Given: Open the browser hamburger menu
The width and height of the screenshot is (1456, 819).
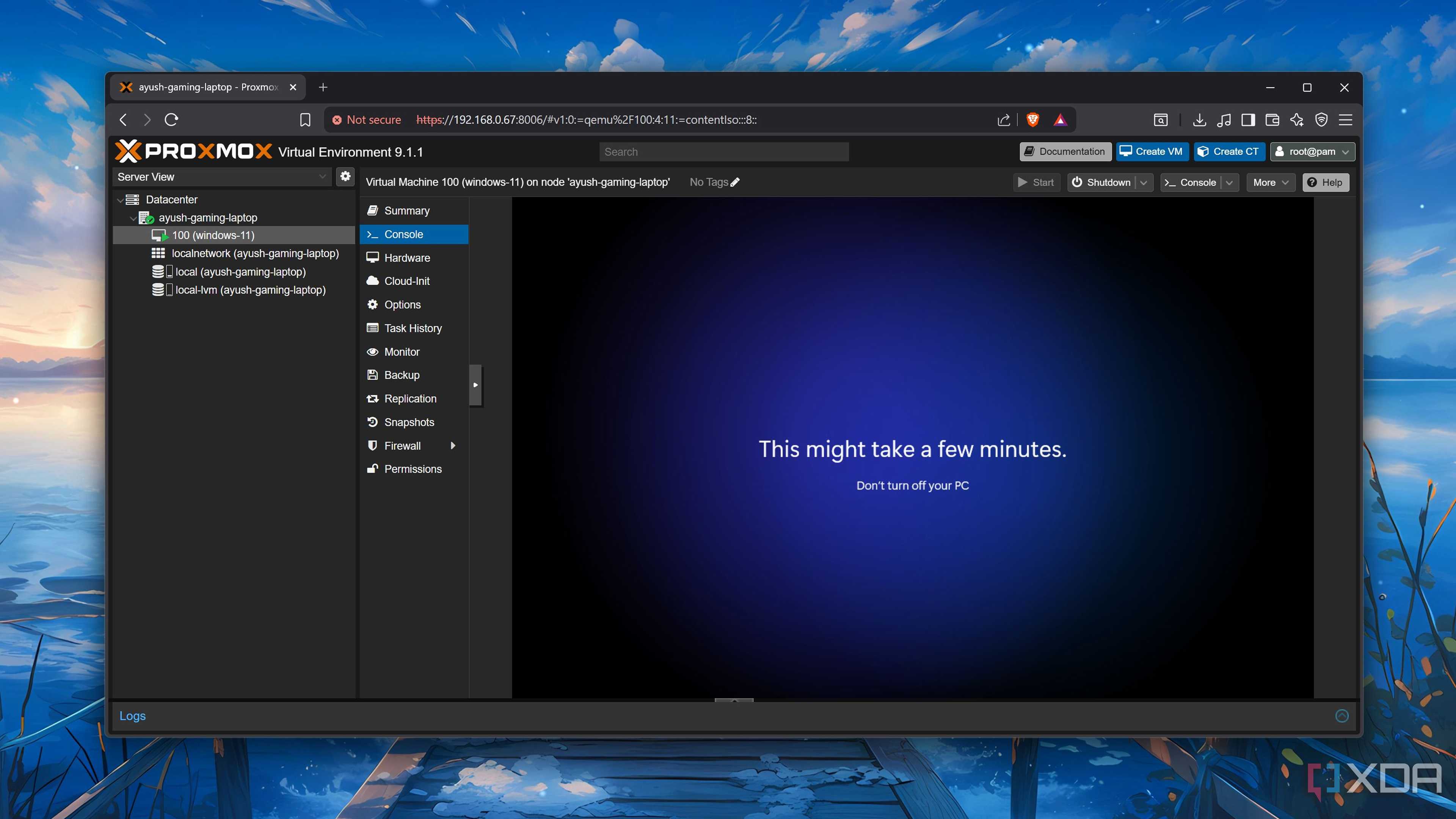Looking at the screenshot, I should click(x=1346, y=120).
